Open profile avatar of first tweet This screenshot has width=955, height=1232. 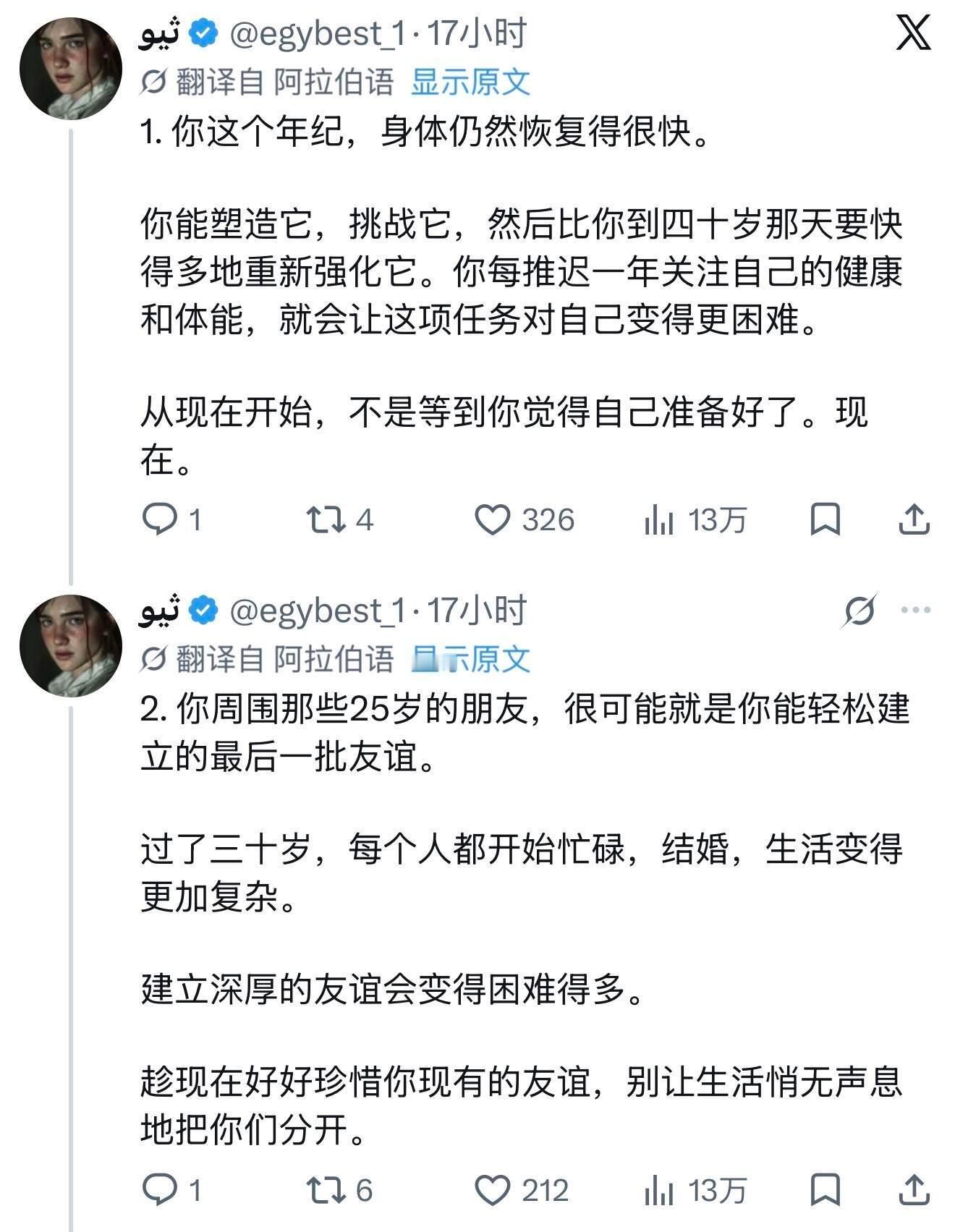[71, 68]
